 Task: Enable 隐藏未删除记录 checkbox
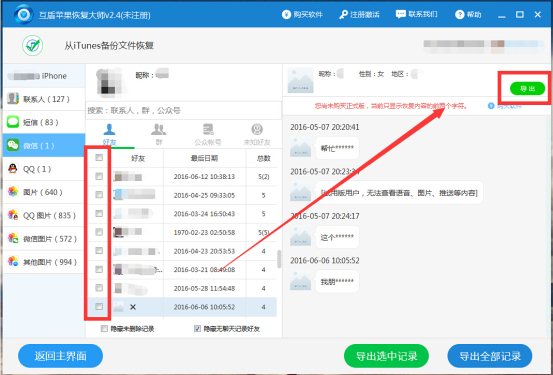click(104, 328)
